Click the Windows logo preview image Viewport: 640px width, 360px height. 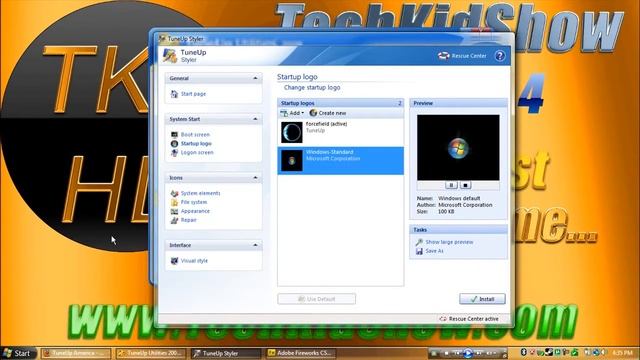(458, 147)
